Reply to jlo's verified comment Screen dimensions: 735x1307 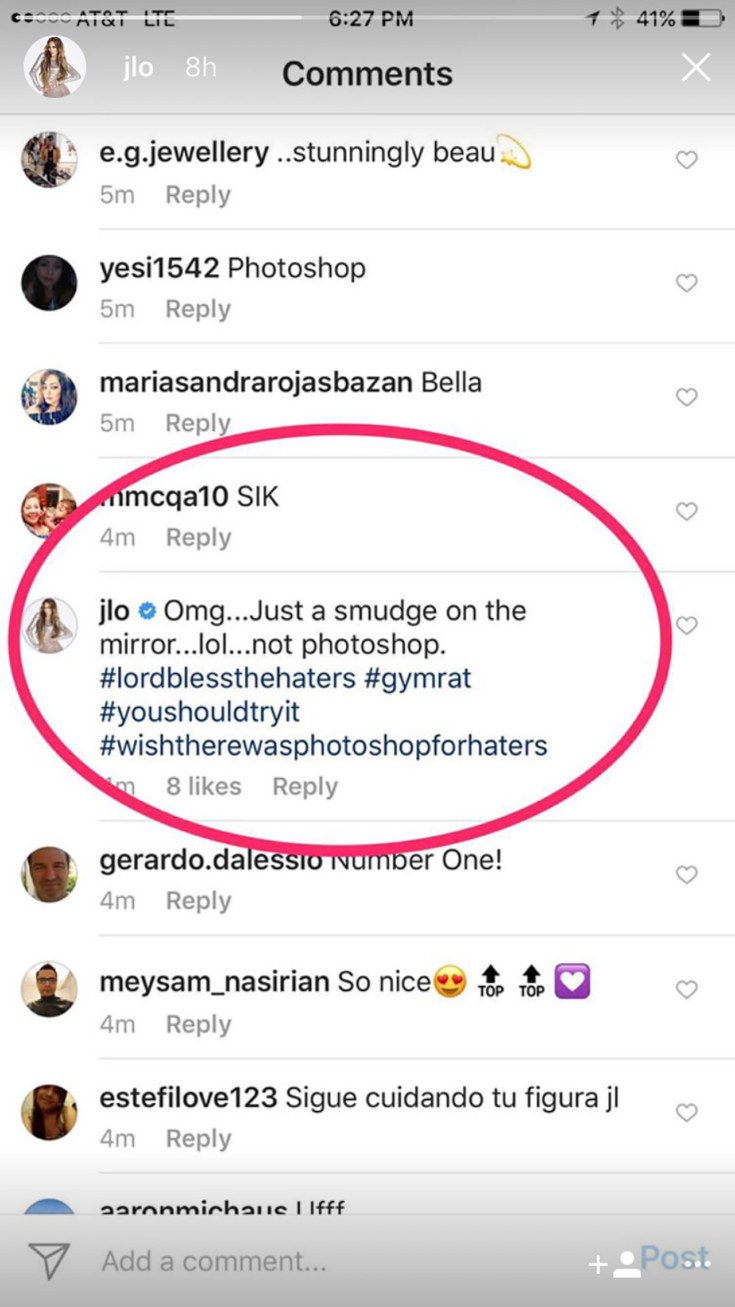click(x=305, y=787)
